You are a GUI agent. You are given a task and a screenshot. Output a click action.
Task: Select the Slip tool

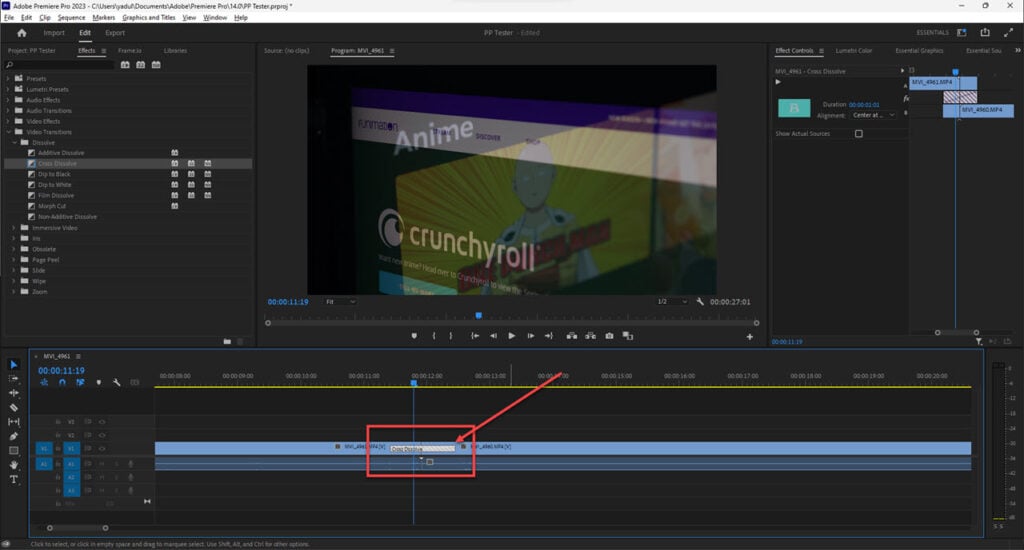[14, 422]
